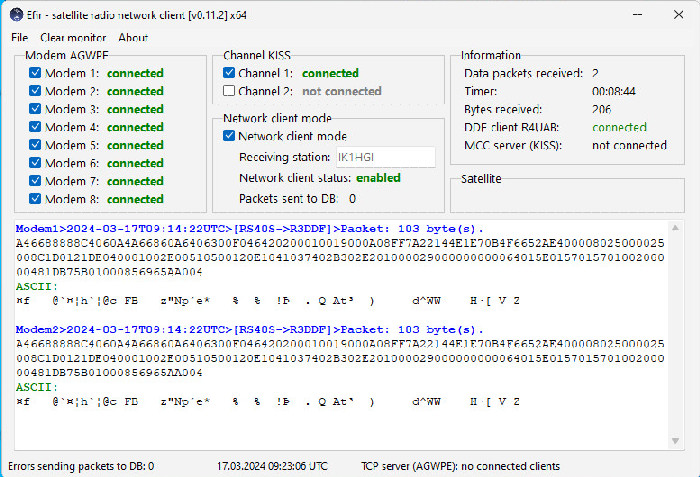Open the File menu

(20, 38)
